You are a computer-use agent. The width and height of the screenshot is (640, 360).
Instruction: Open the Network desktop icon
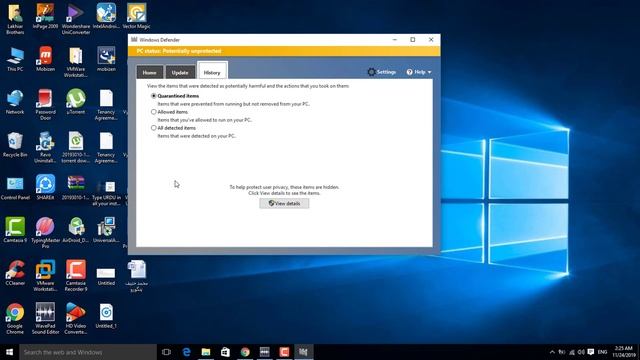click(x=15, y=102)
